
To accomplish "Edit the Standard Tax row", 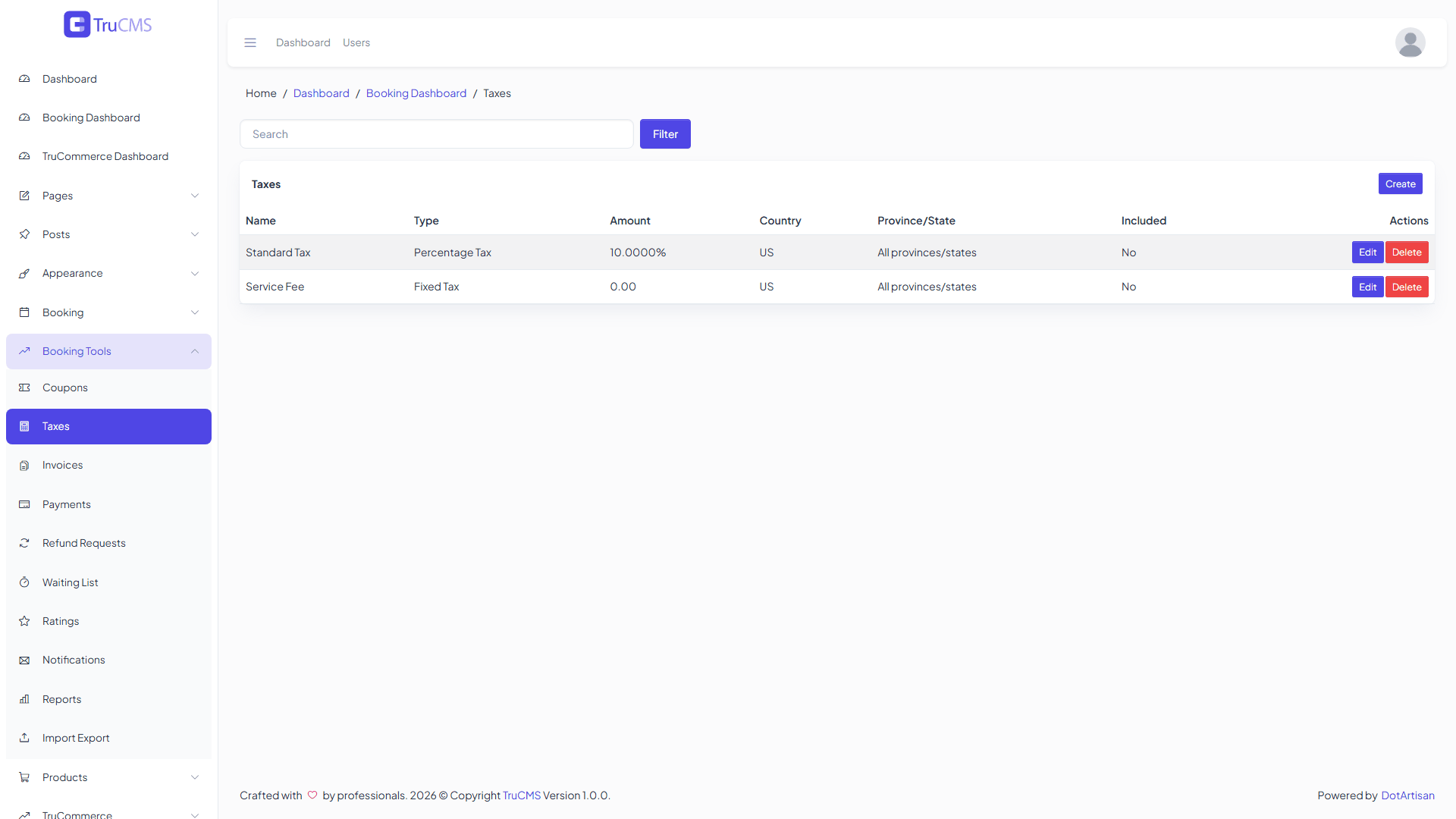I will [x=1367, y=253].
